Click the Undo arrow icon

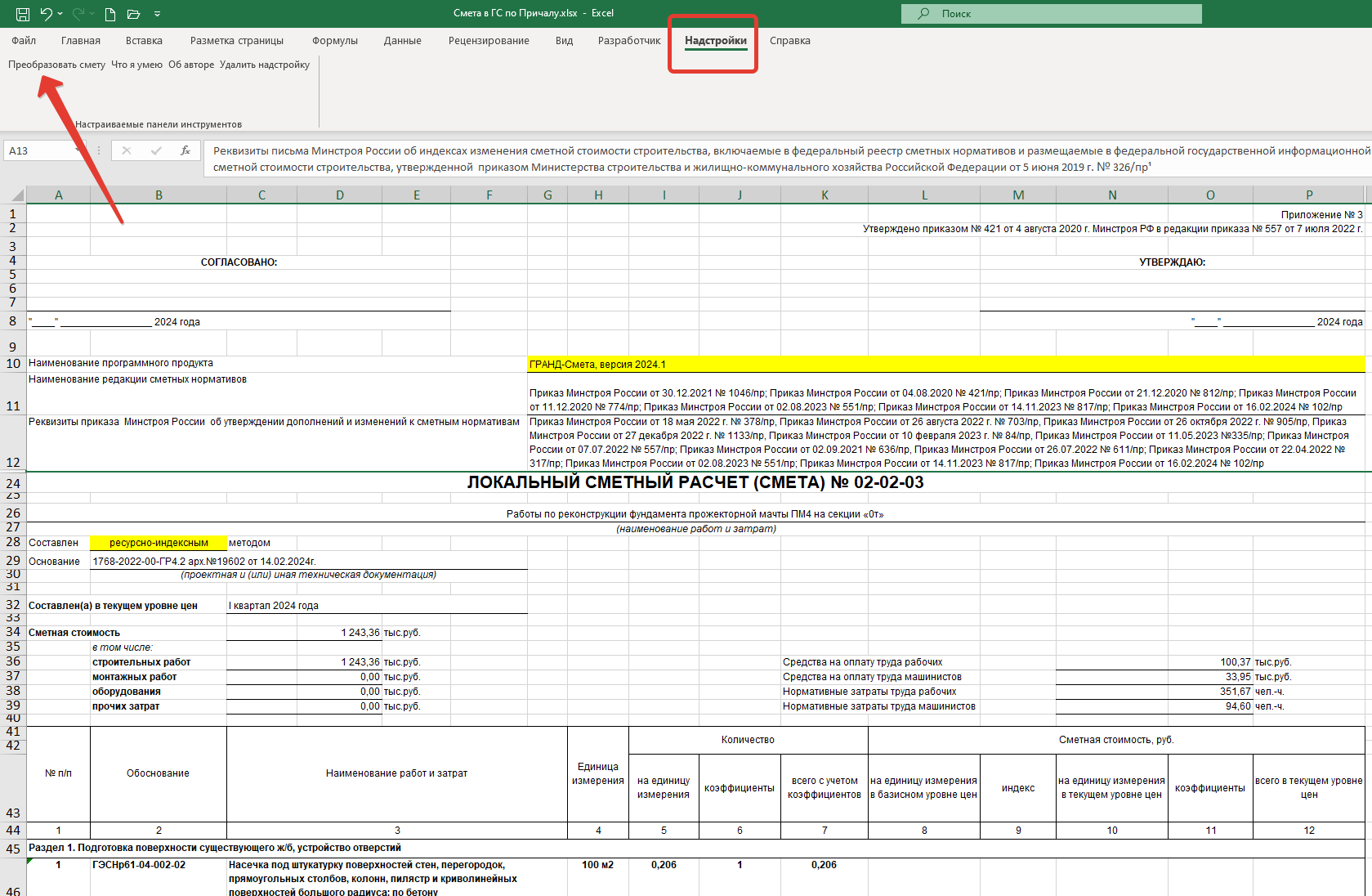(47, 14)
